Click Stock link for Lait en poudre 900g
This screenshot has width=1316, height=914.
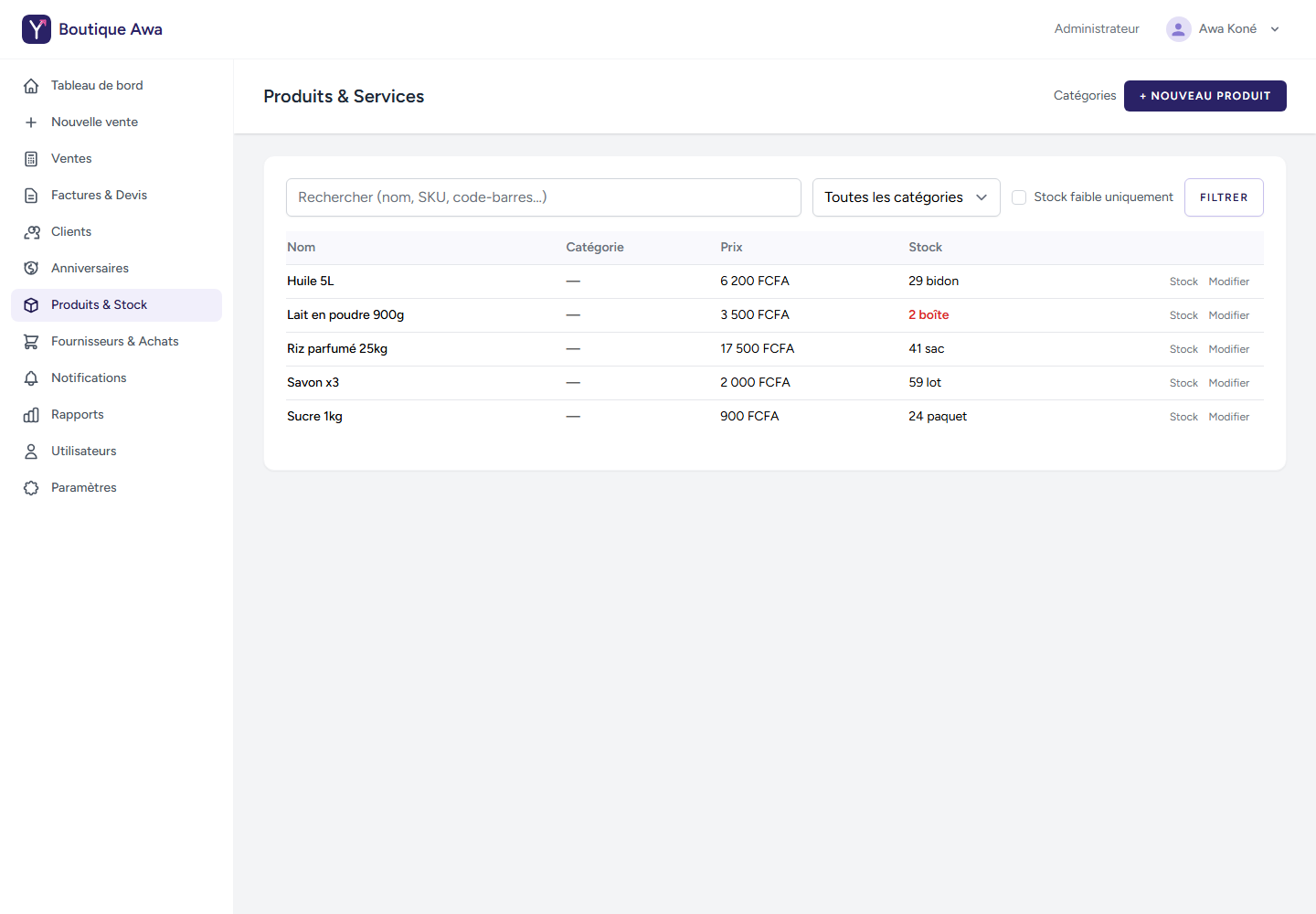click(x=1183, y=315)
